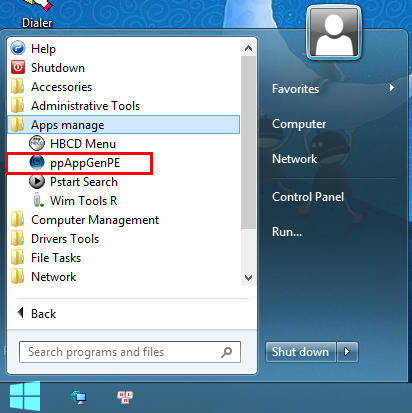Expand Favorites submenu arrow
Image resolution: width=412 pixels, height=413 pixels.
pyautogui.click(x=392, y=88)
